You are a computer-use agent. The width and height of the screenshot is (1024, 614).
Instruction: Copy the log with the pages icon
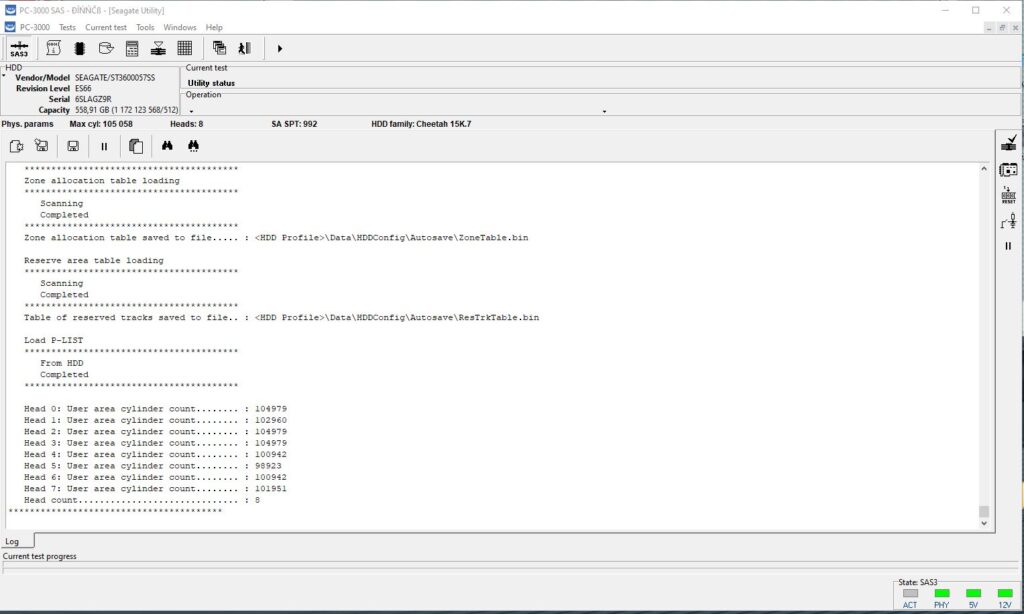[x=136, y=146]
